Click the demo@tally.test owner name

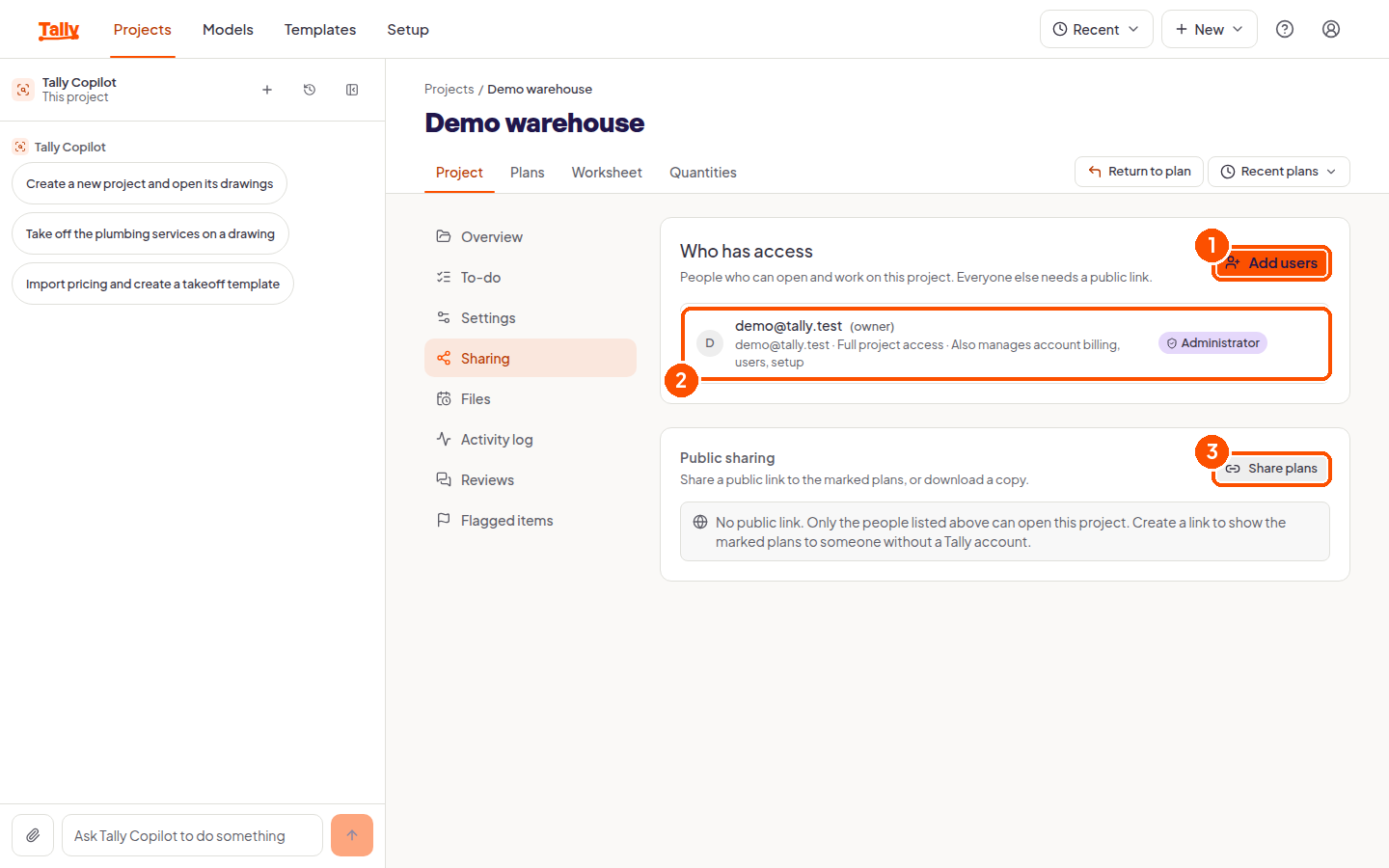click(788, 326)
